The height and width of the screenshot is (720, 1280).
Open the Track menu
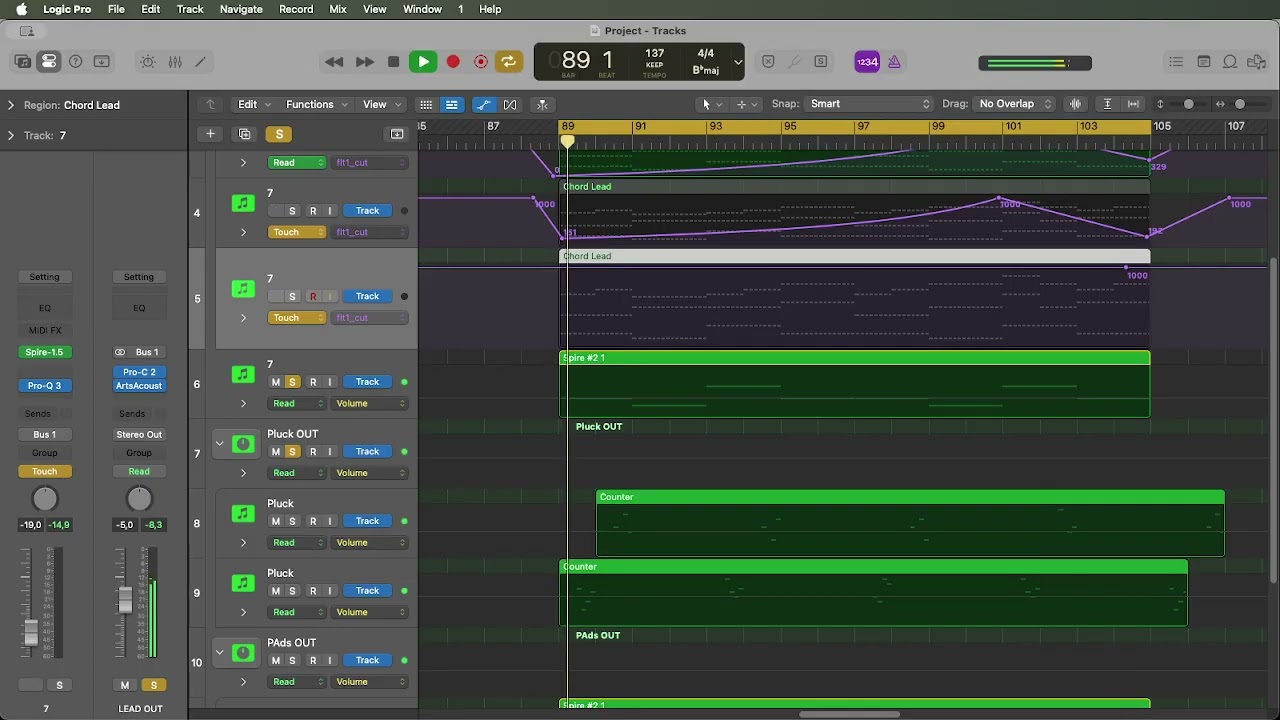coord(190,9)
